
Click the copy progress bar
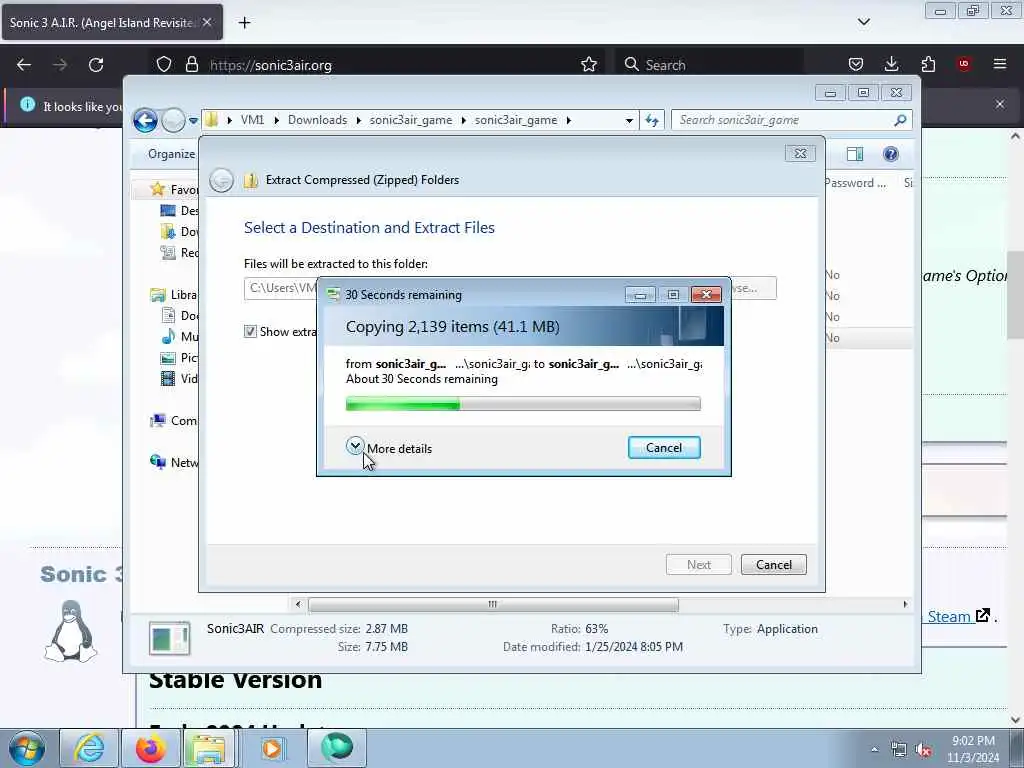[523, 404]
